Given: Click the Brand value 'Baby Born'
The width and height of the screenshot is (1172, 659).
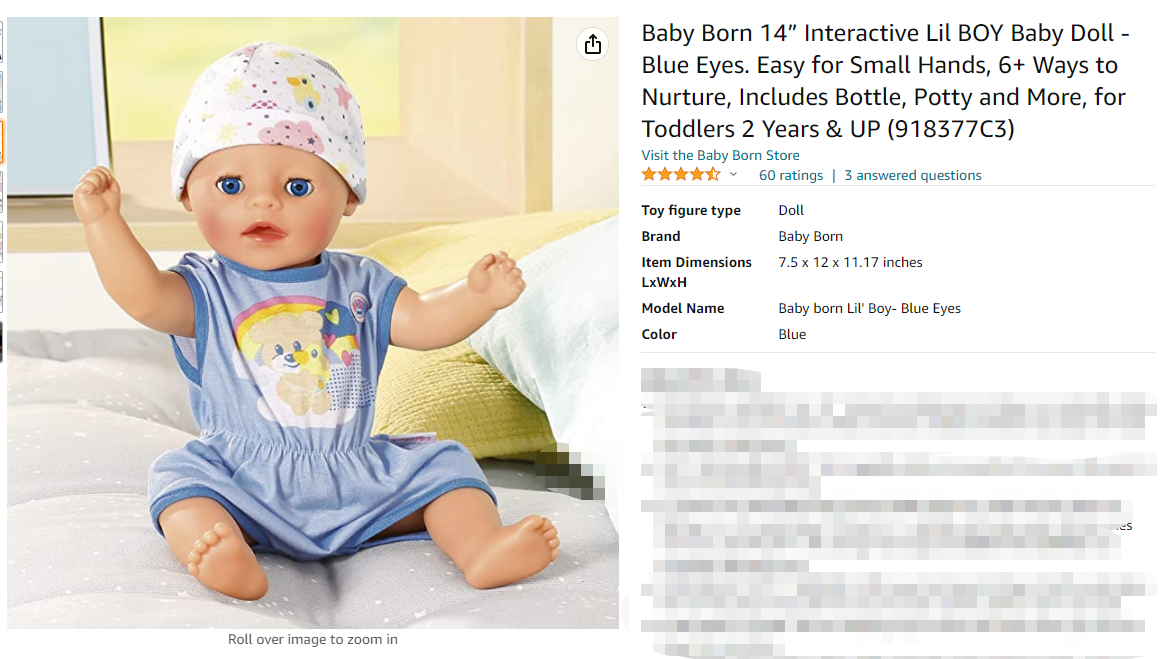Looking at the screenshot, I should click(810, 236).
